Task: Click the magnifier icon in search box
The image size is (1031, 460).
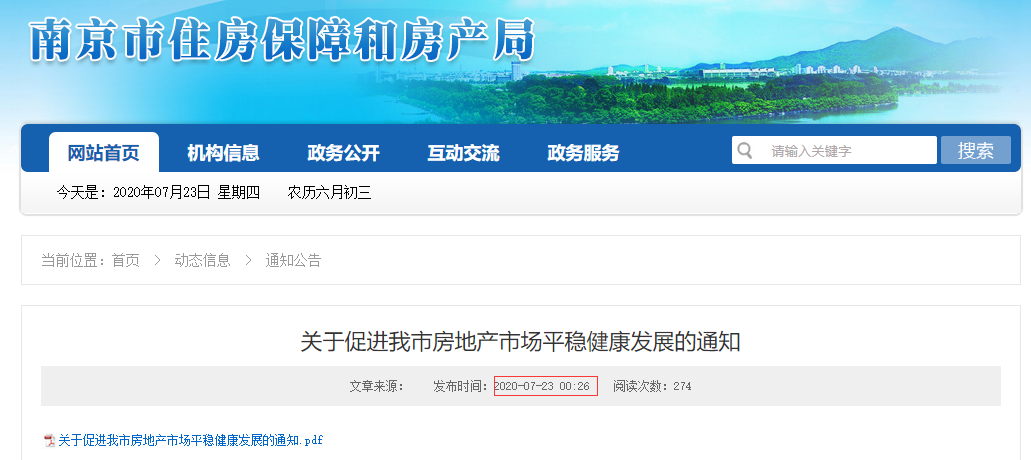Action: click(x=744, y=150)
